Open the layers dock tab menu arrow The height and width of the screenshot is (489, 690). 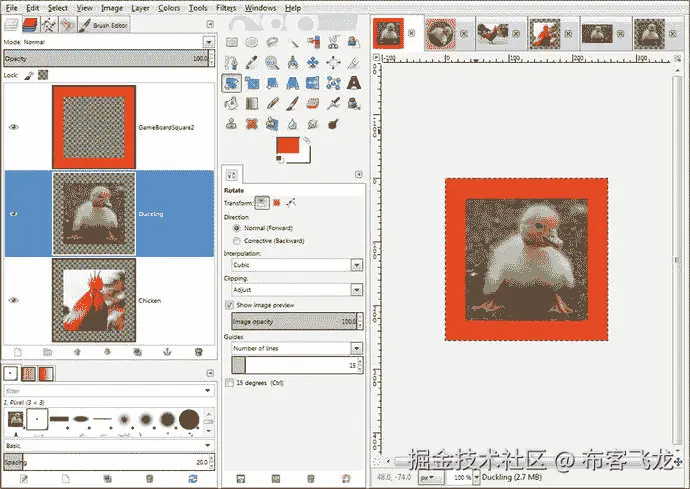coord(210,24)
